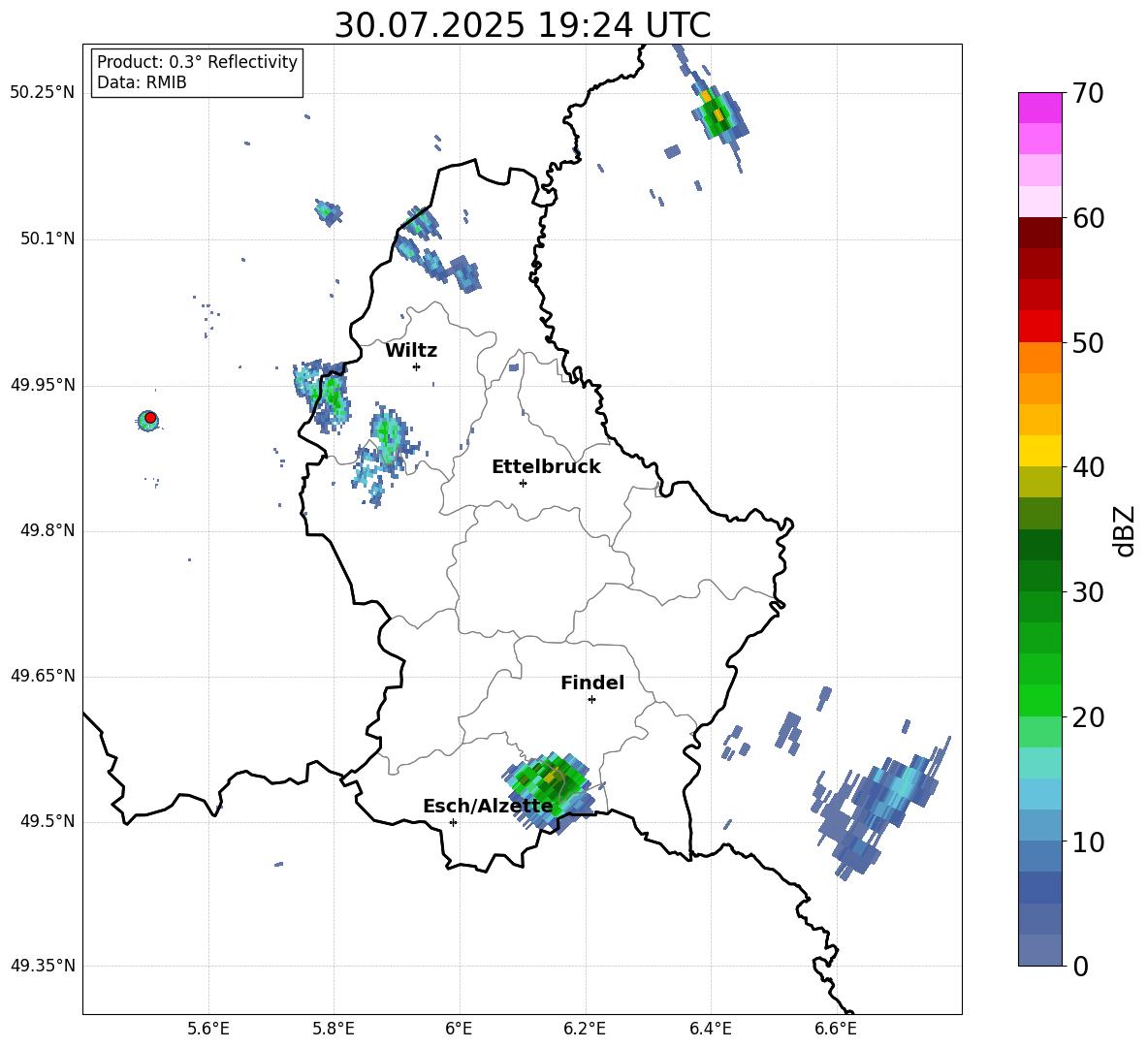Click the title '30.07.2025 19:24 UTC'
Image resolution: width=1148 pixels, height=1048 pixels.
click(522, 25)
